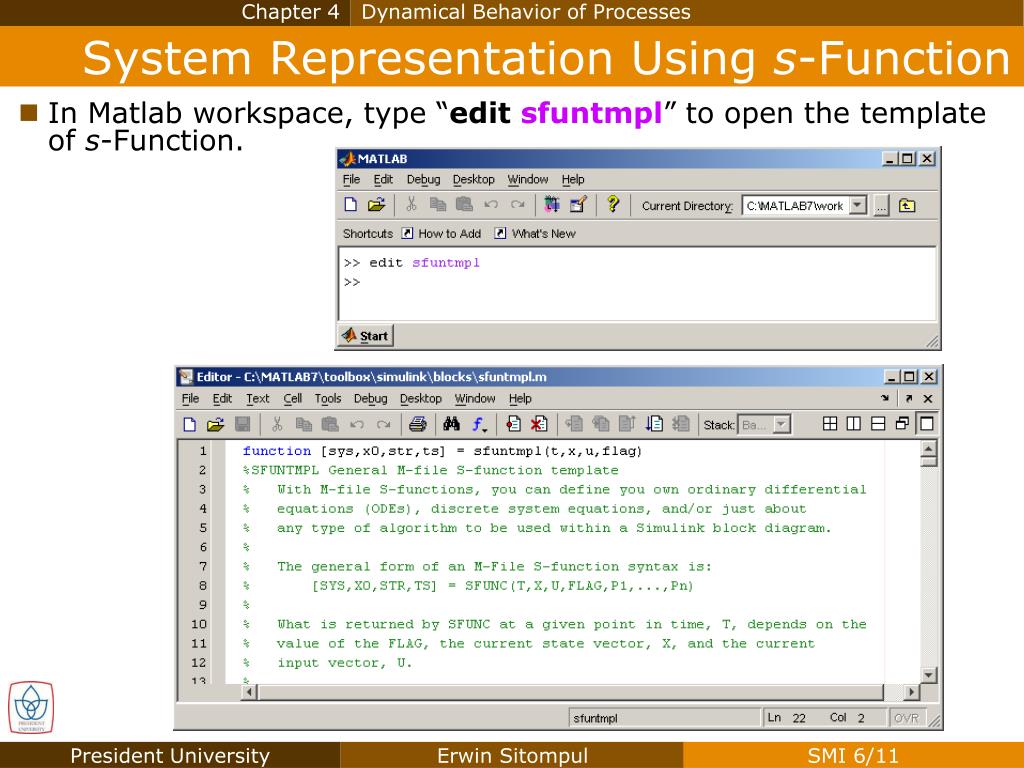Open Help menu in MATLAB window
The image size is (1024, 768).
[573, 180]
